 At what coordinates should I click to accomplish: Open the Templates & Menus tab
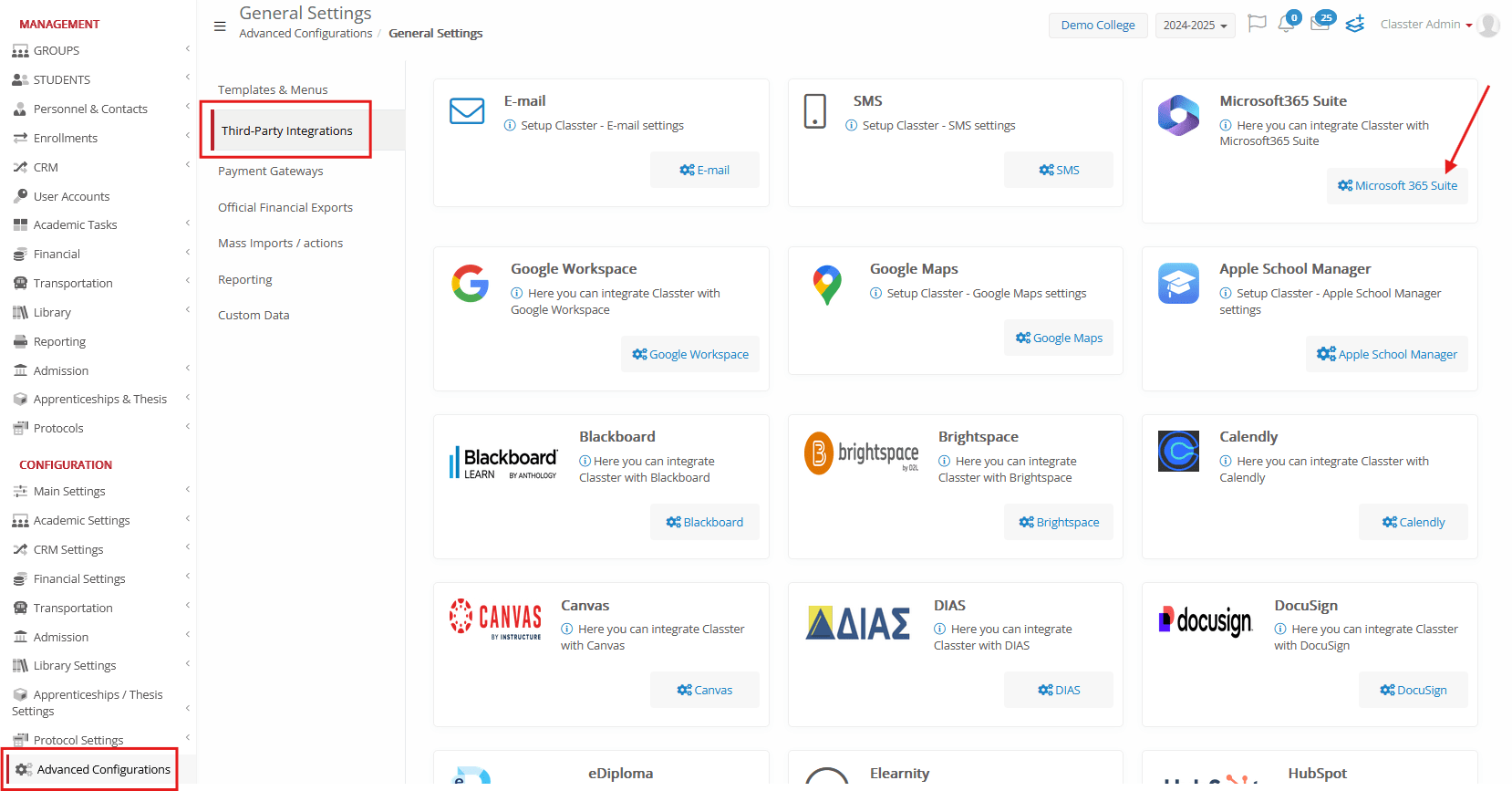(x=273, y=89)
